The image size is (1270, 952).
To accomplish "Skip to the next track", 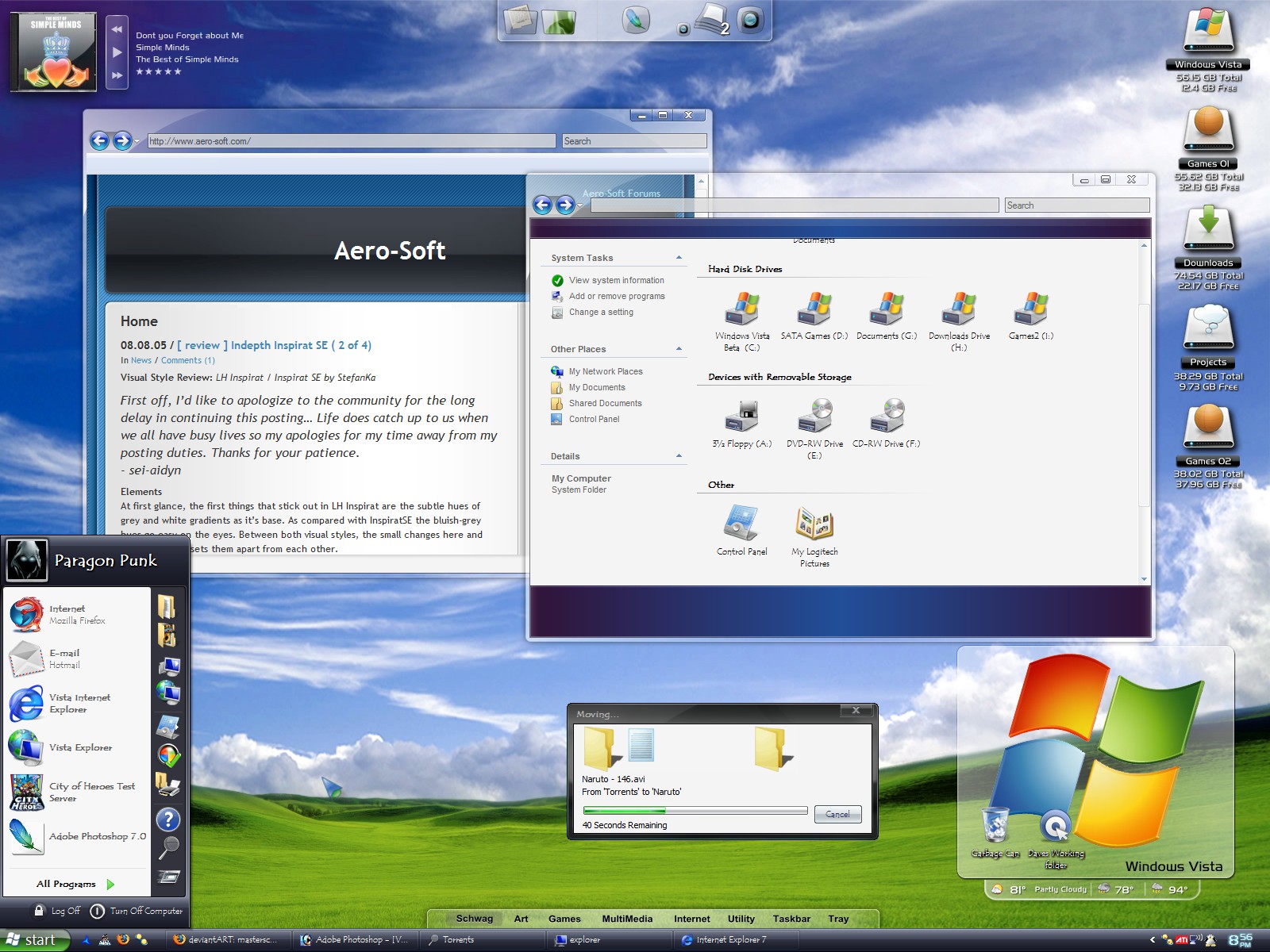I will pos(117,75).
